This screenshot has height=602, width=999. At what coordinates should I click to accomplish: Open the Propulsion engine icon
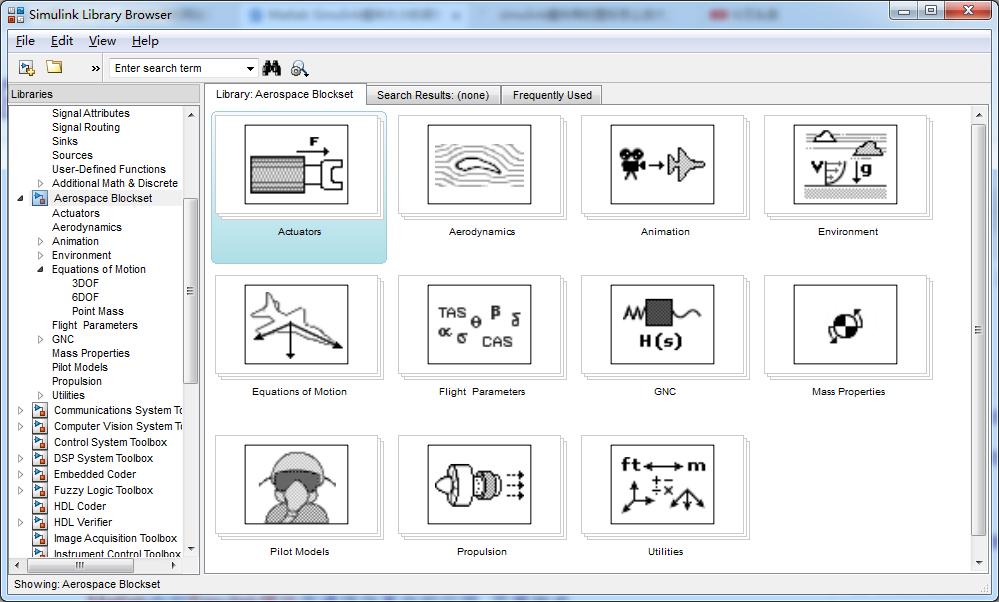[x=481, y=484]
